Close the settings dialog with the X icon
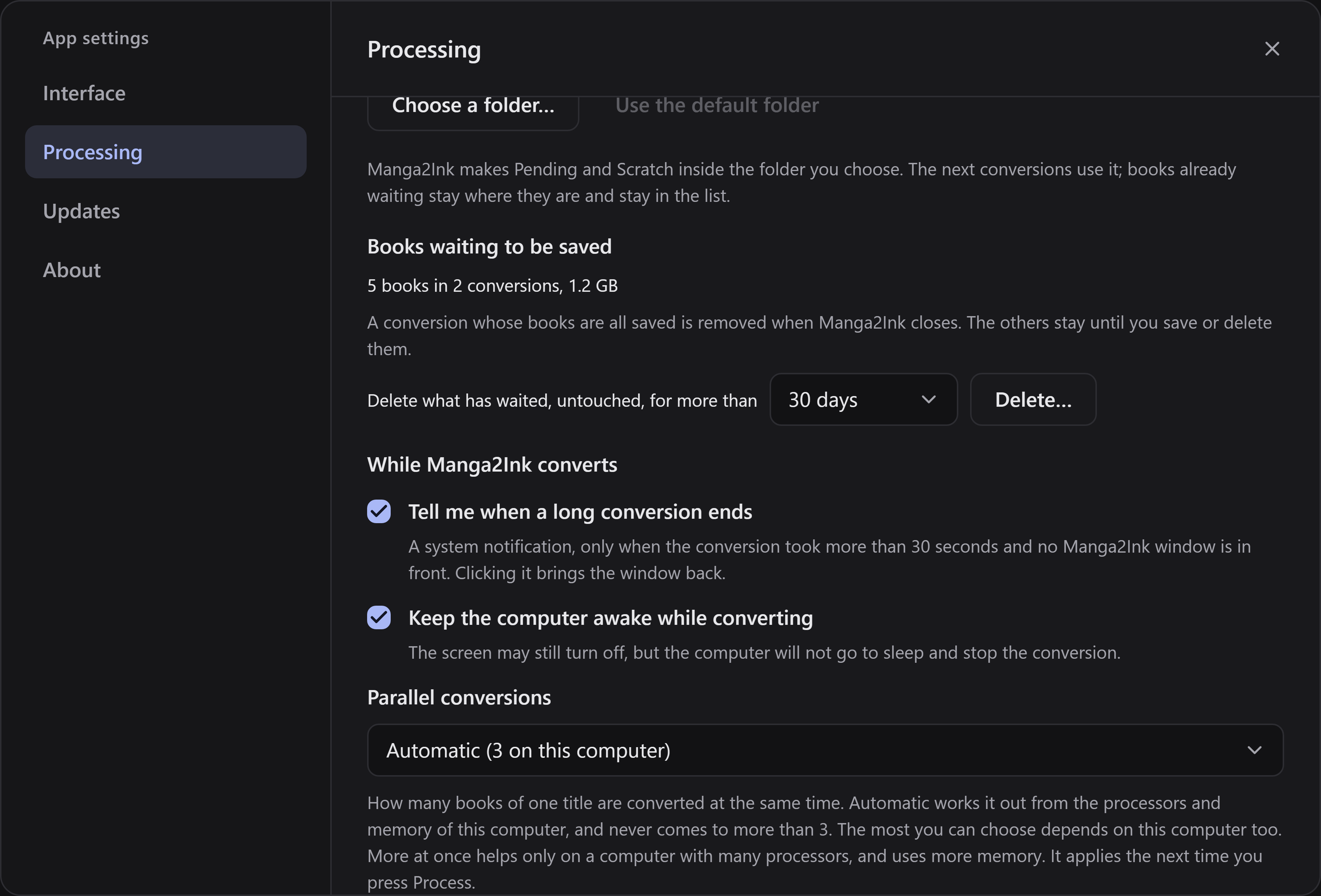 [x=1272, y=49]
